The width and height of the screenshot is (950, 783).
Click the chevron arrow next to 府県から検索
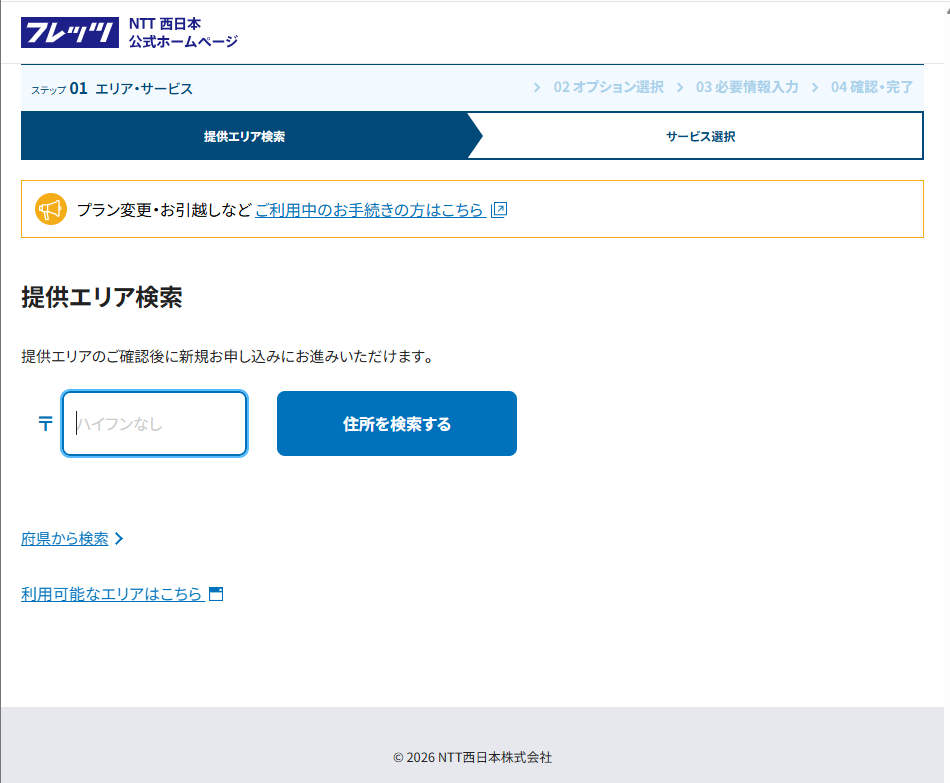pyautogui.click(x=120, y=539)
